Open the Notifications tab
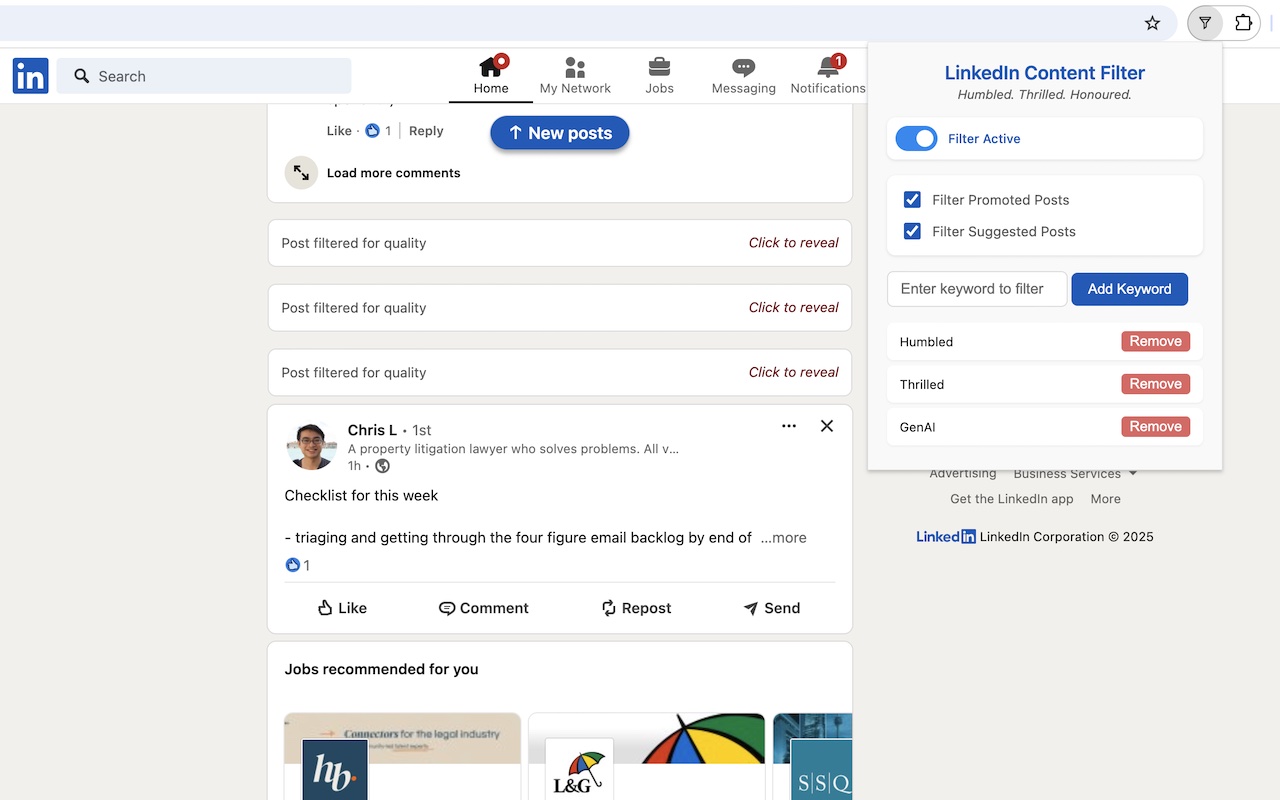 [x=828, y=76]
